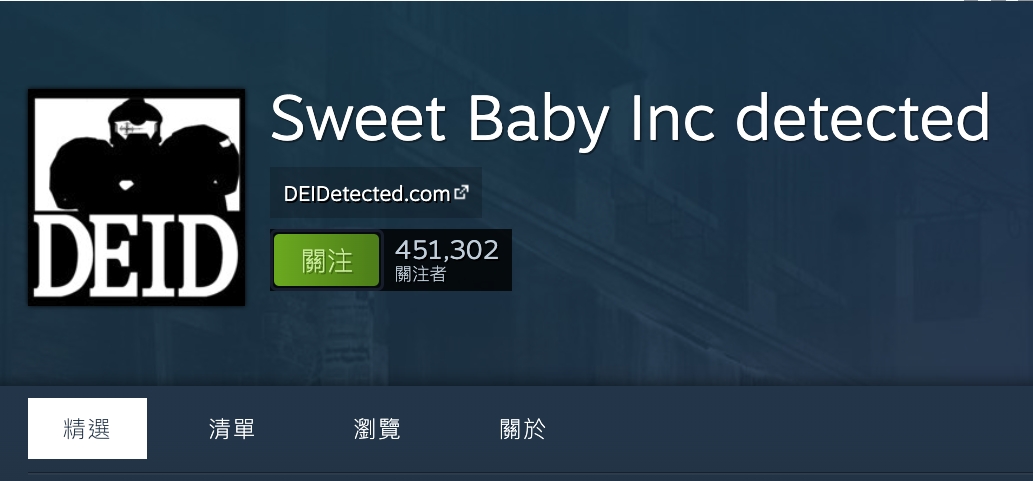Click the Sweet Baby Inc detected title
This screenshot has height=481, width=1033.
[630, 119]
